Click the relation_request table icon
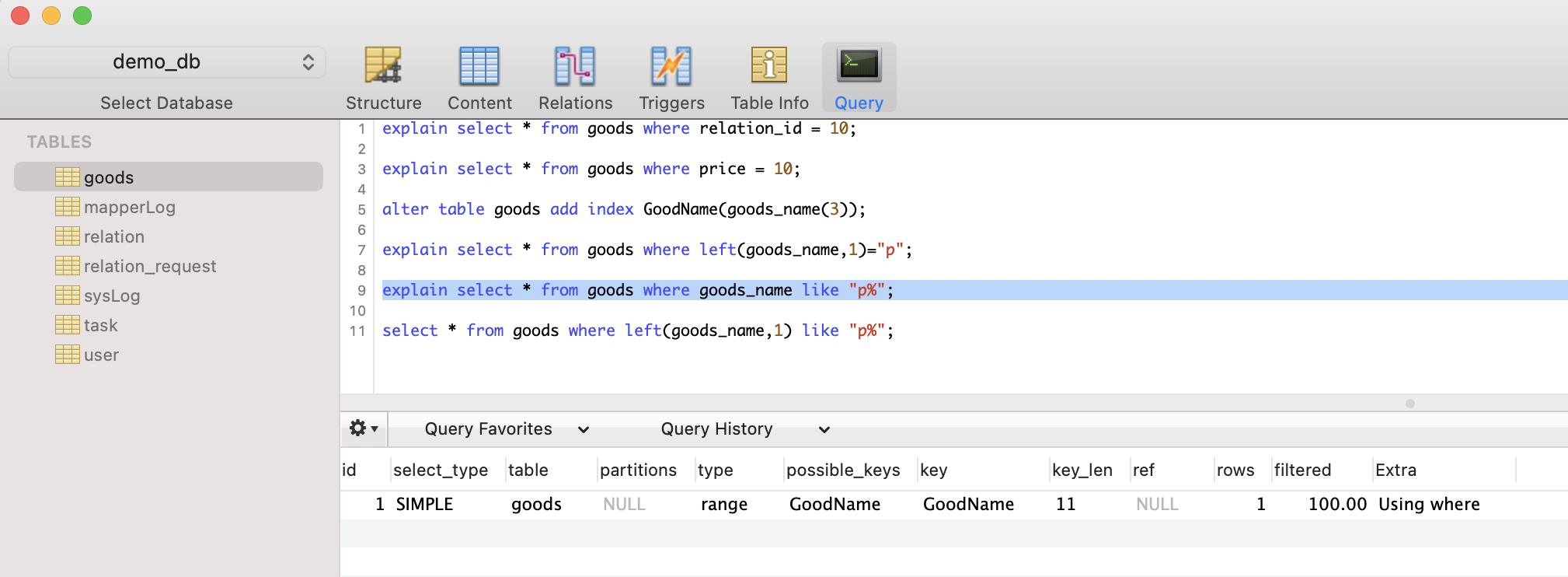 coord(68,266)
